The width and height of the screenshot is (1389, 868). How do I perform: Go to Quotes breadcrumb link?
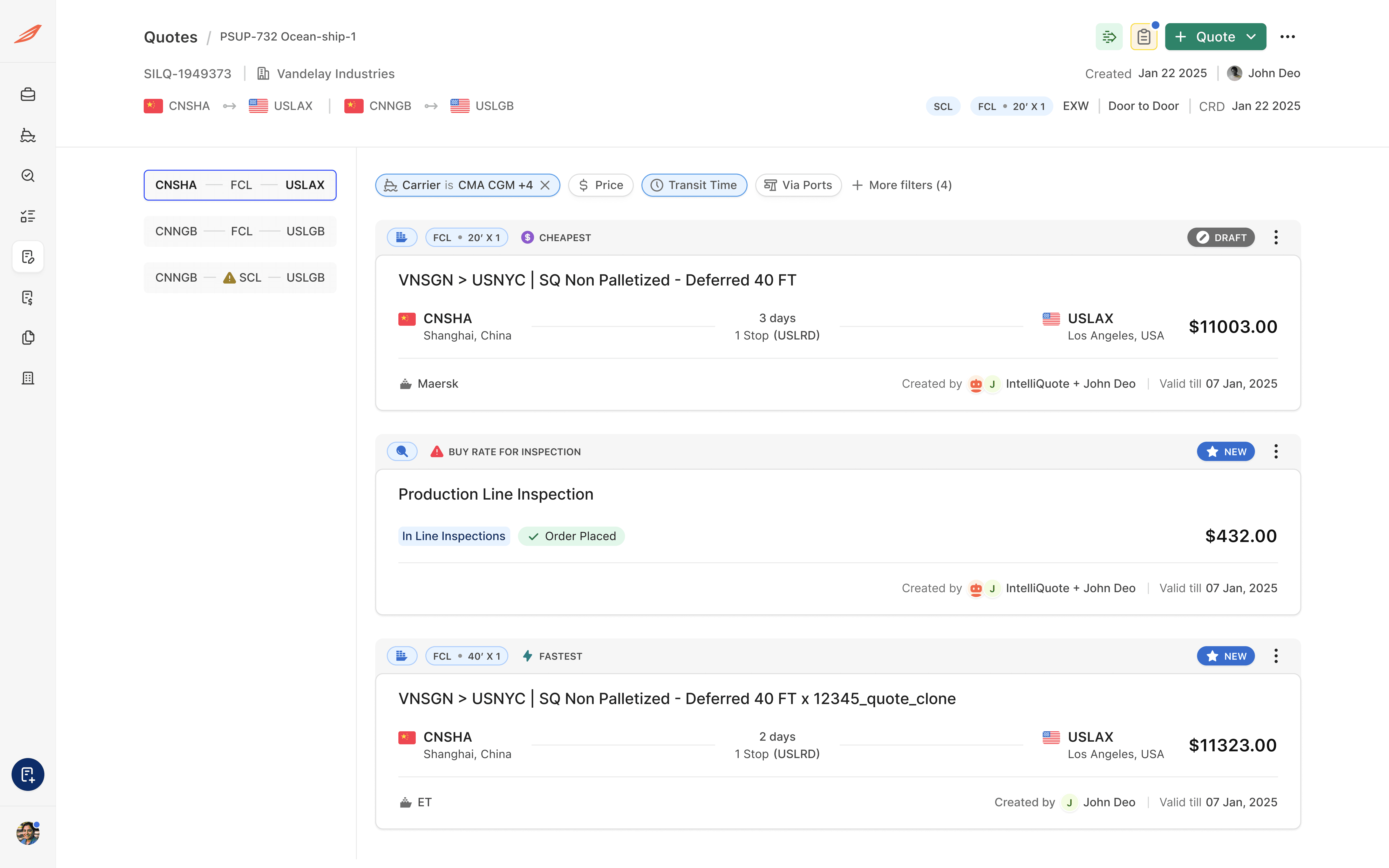click(x=170, y=37)
